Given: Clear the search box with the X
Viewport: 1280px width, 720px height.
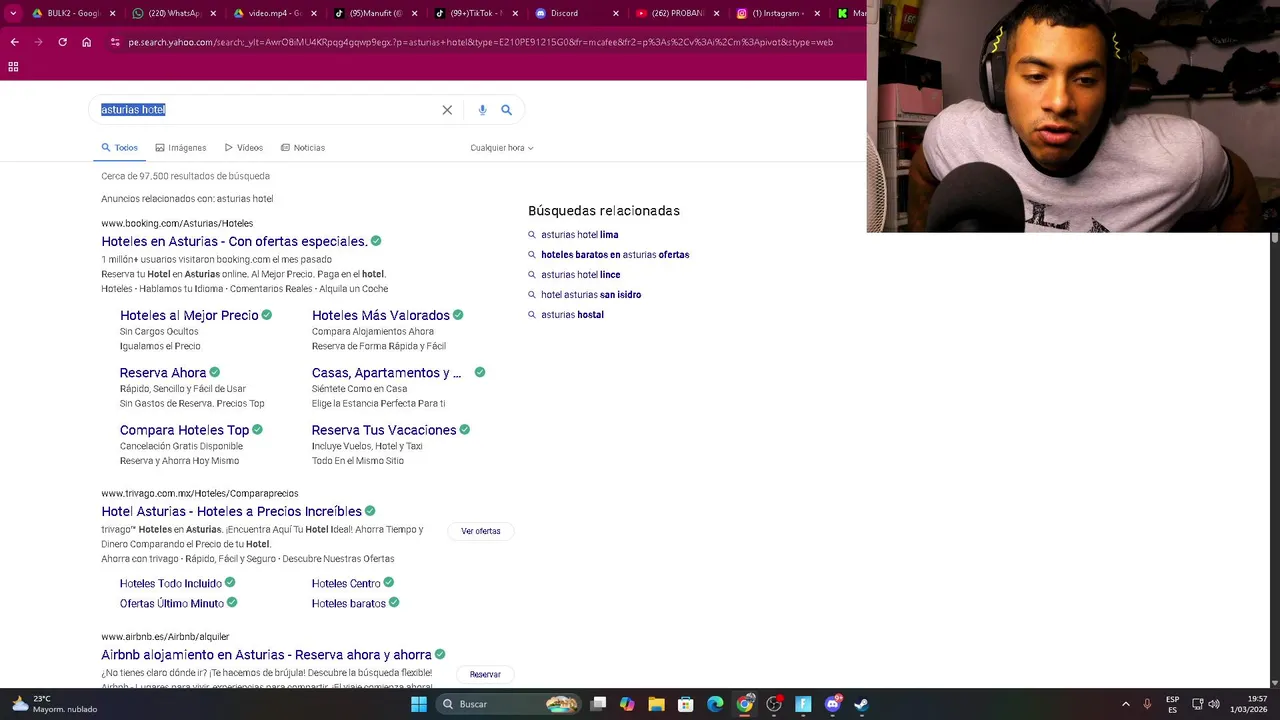Looking at the screenshot, I should click(x=447, y=110).
